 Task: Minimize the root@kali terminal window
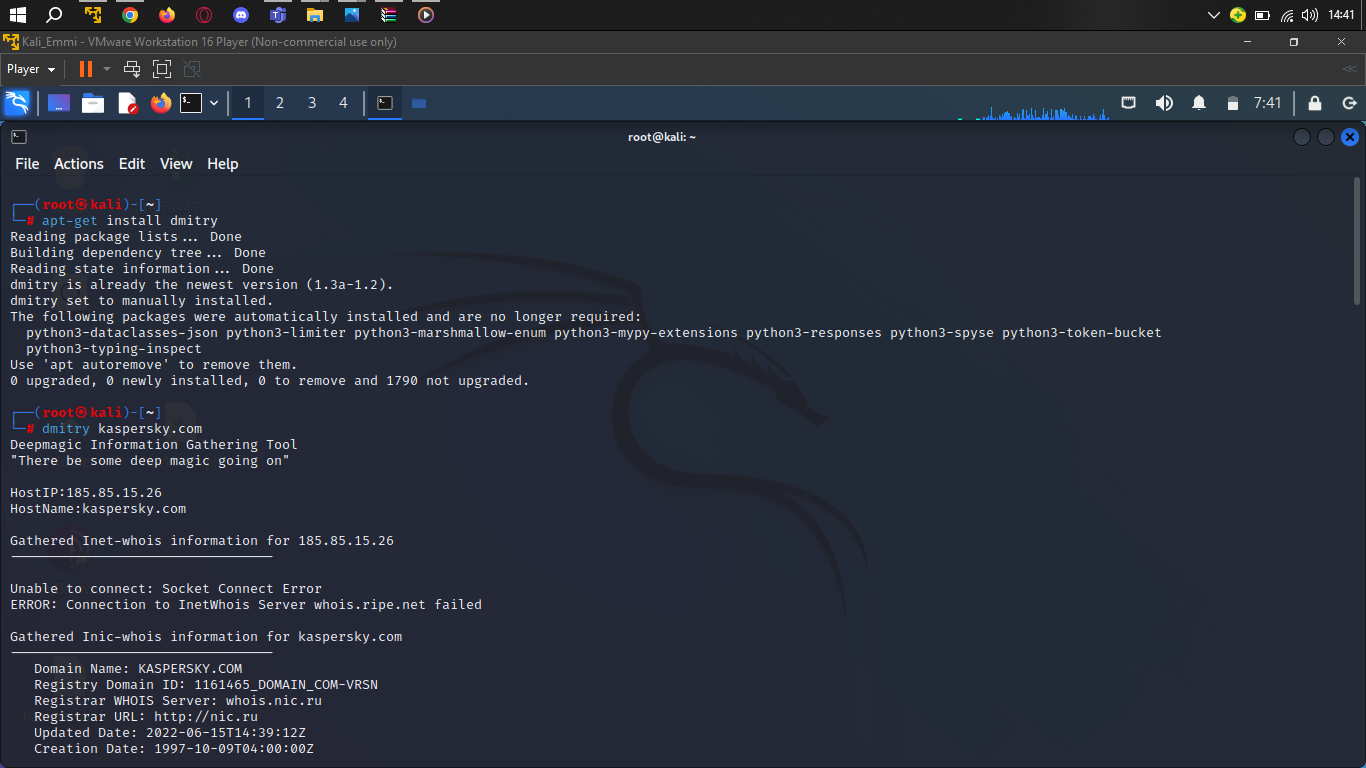1302,137
